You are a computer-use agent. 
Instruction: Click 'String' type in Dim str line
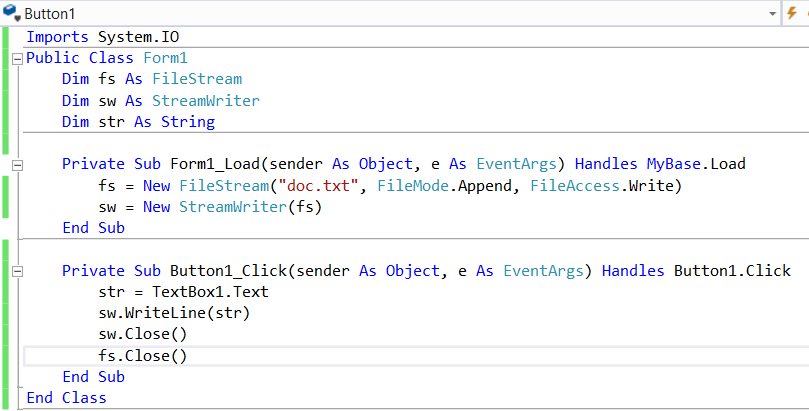[x=188, y=122]
